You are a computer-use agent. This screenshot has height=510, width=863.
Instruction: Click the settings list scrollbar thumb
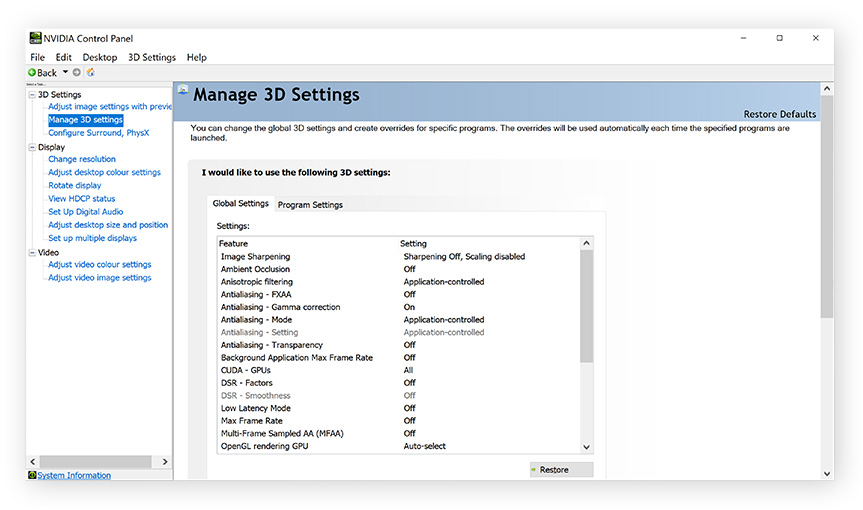point(587,306)
